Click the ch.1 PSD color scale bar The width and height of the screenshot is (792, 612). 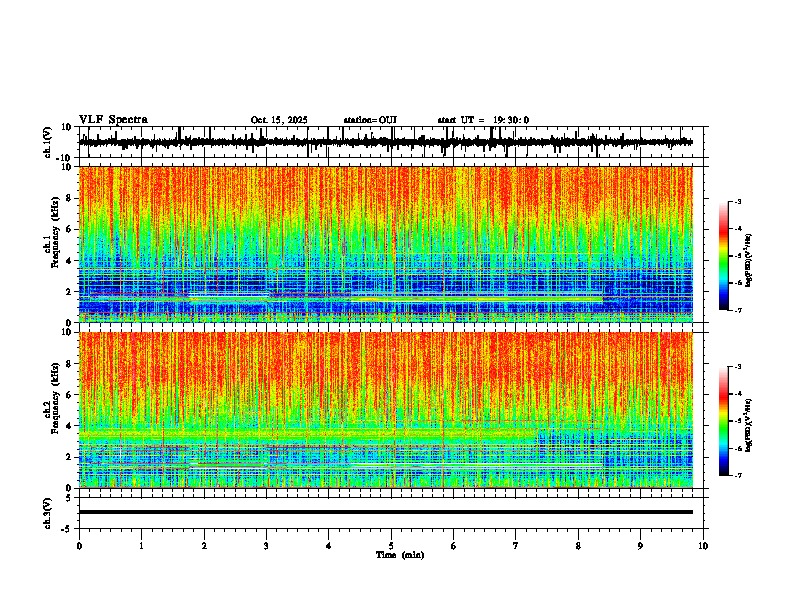pyautogui.click(x=724, y=256)
